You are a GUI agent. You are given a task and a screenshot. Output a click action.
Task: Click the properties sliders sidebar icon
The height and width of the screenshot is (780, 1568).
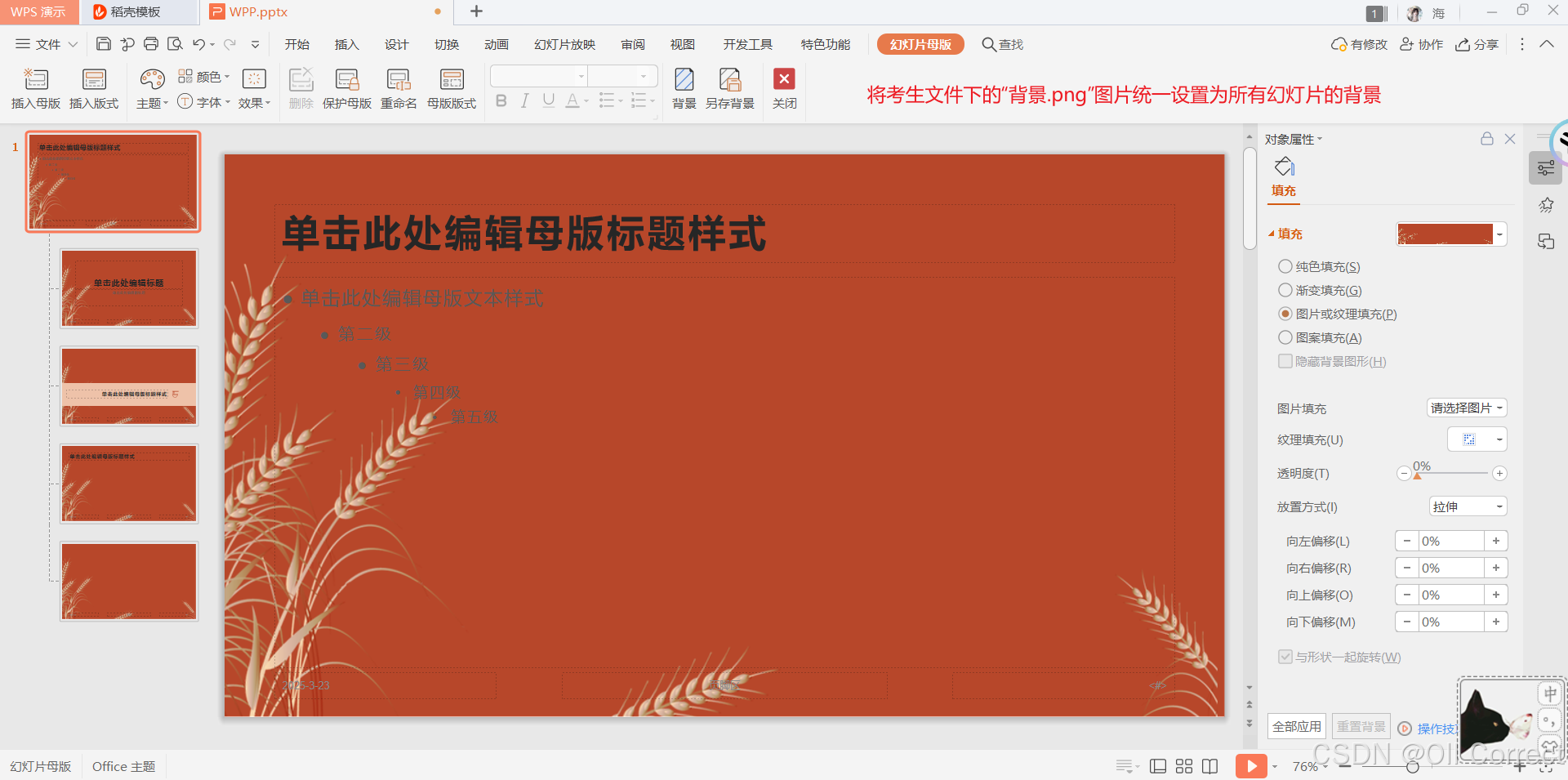click(1546, 168)
